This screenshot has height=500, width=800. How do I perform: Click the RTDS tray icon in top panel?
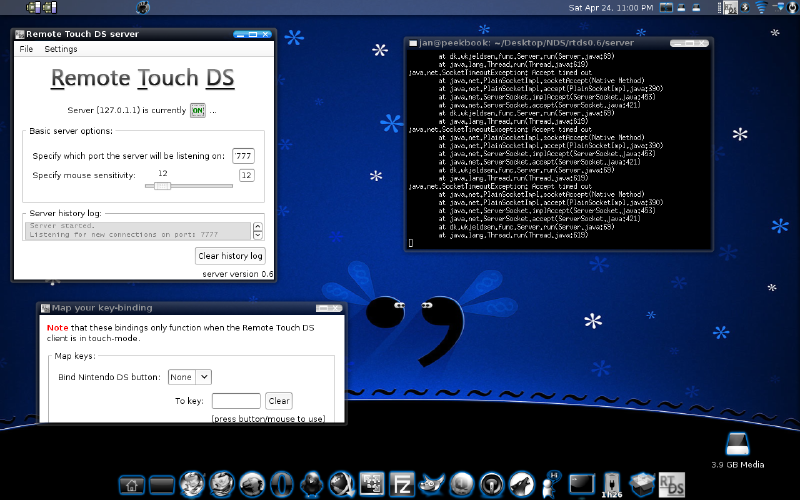coord(731,8)
